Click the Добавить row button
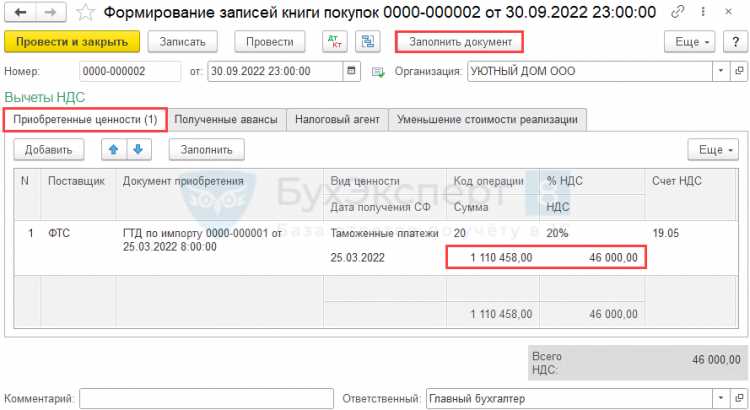This screenshot has height=410, width=750. 49,150
